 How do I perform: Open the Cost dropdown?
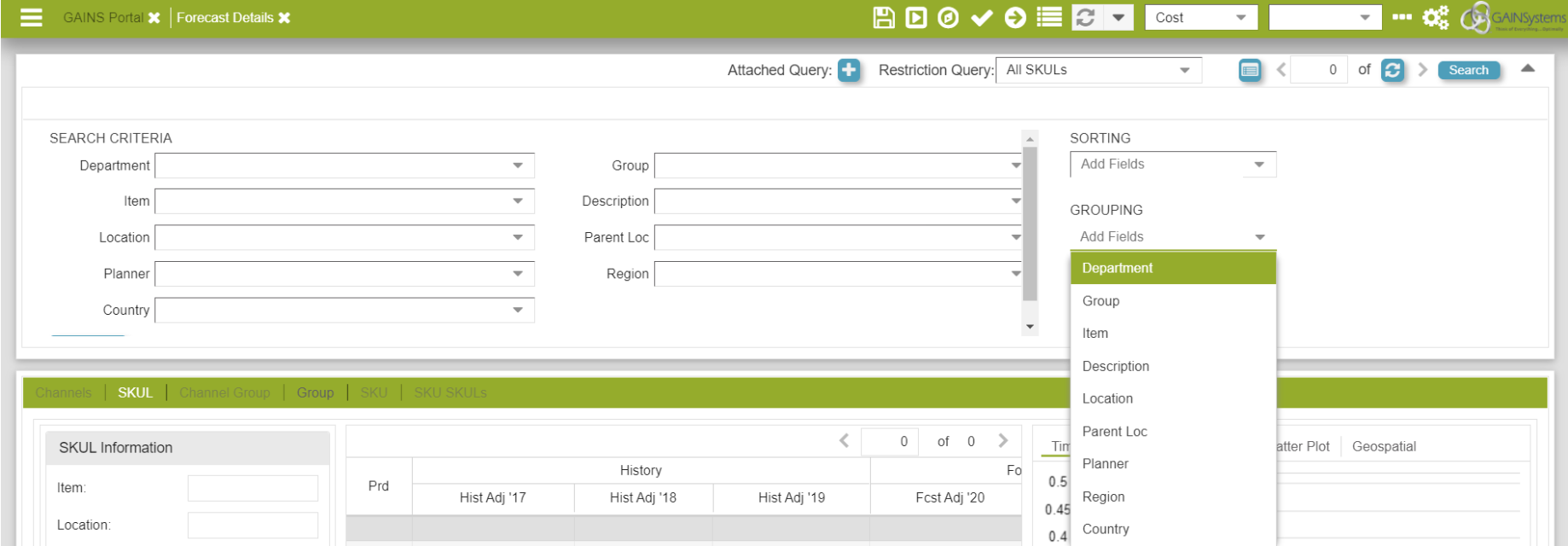(1201, 18)
